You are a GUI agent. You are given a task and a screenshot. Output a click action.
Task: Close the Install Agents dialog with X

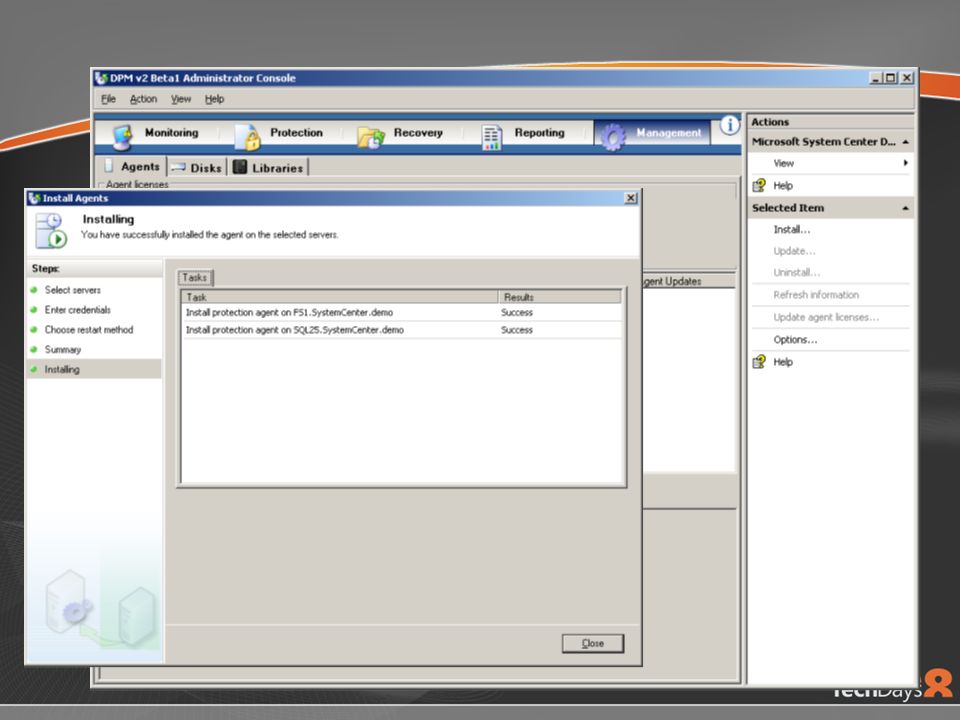point(631,198)
